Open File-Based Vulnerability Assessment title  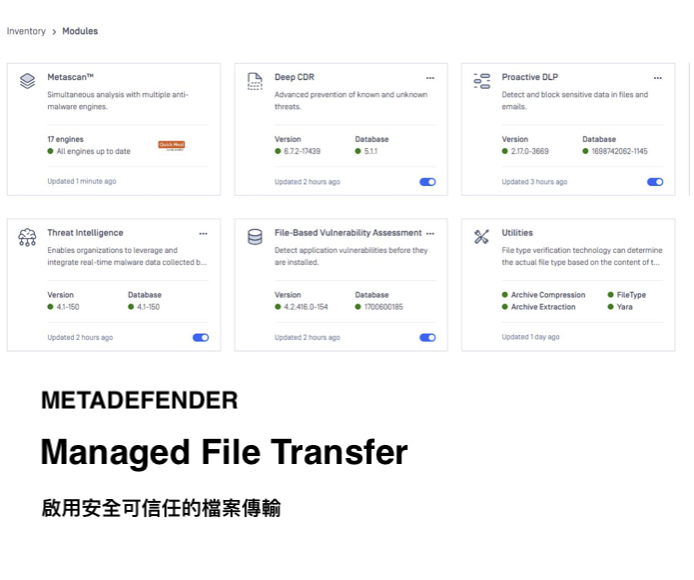tap(348, 233)
